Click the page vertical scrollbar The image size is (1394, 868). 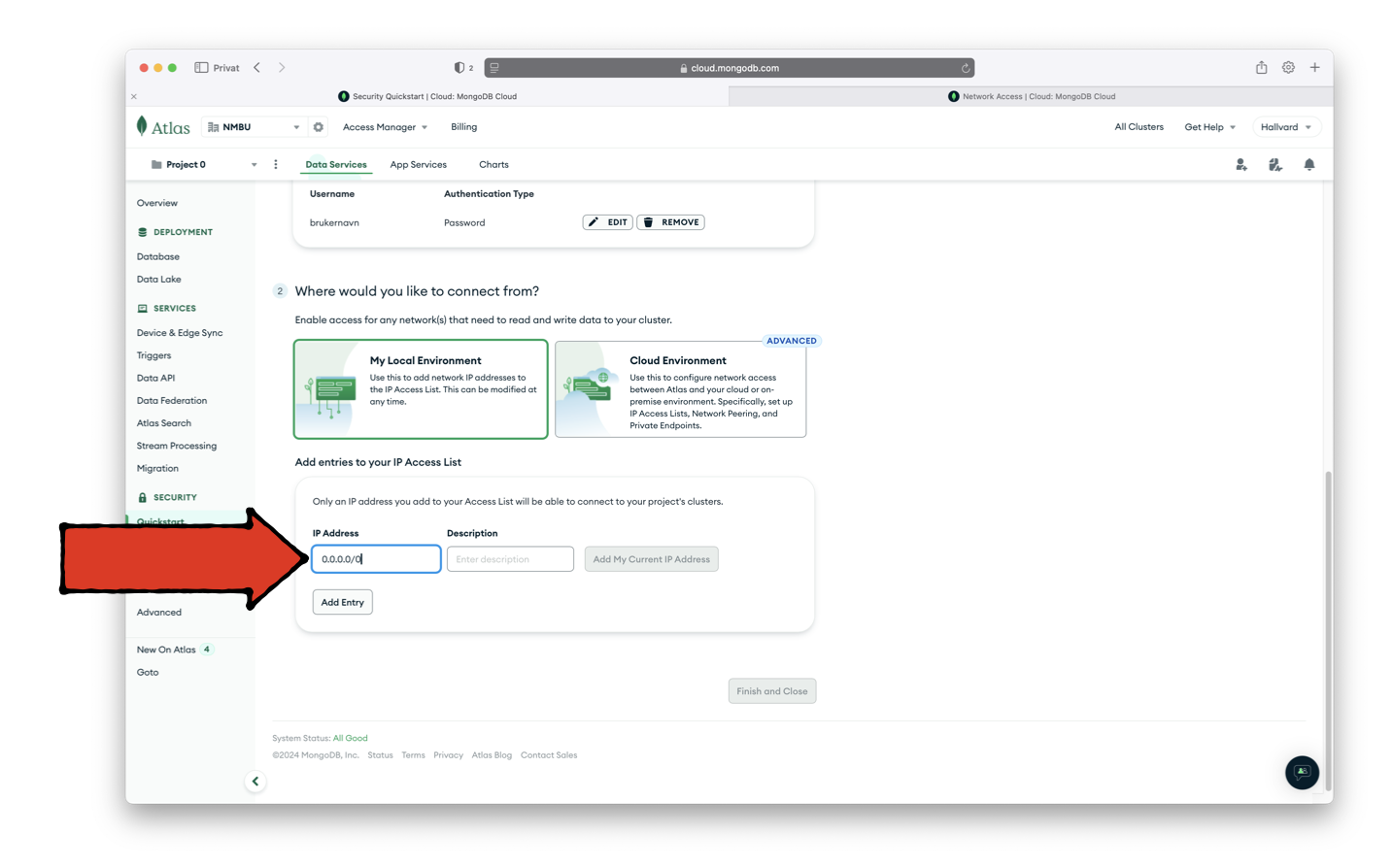[1328, 631]
